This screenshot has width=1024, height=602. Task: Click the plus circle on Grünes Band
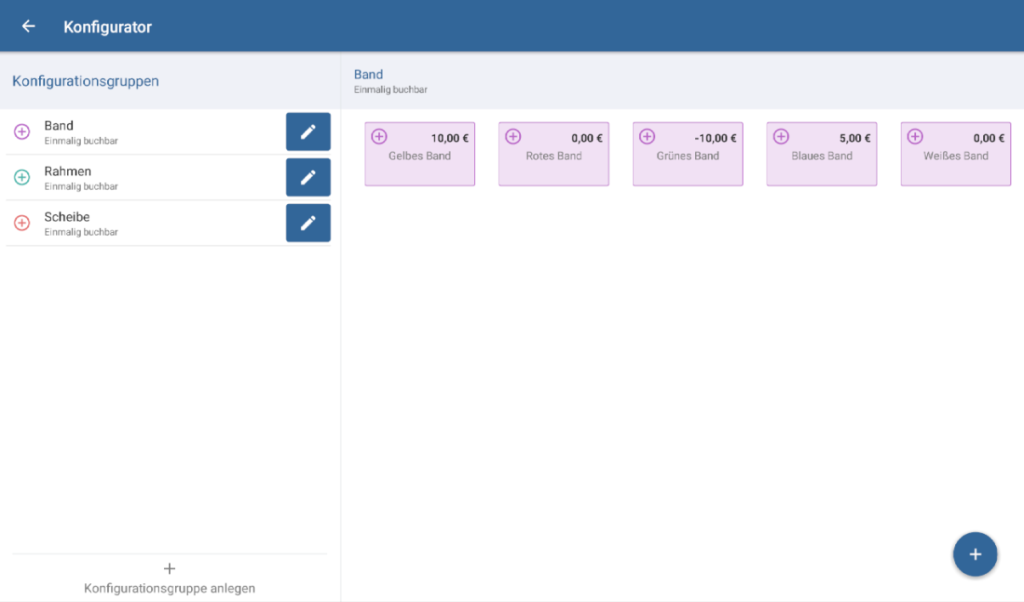[647, 137]
